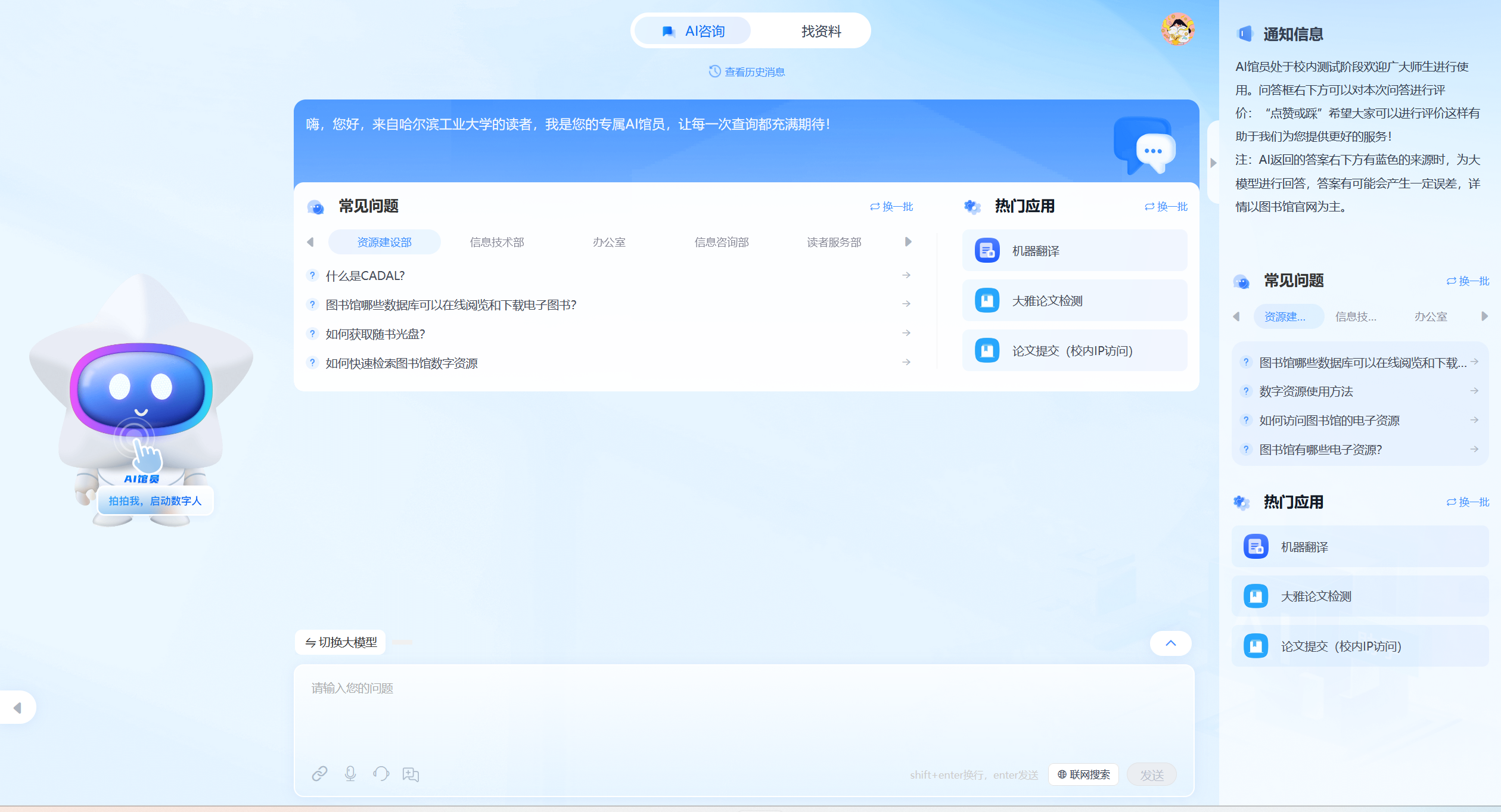Collapse the right sidebar using its arrow handle
The height and width of the screenshot is (812, 1501).
click(1213, 163)
